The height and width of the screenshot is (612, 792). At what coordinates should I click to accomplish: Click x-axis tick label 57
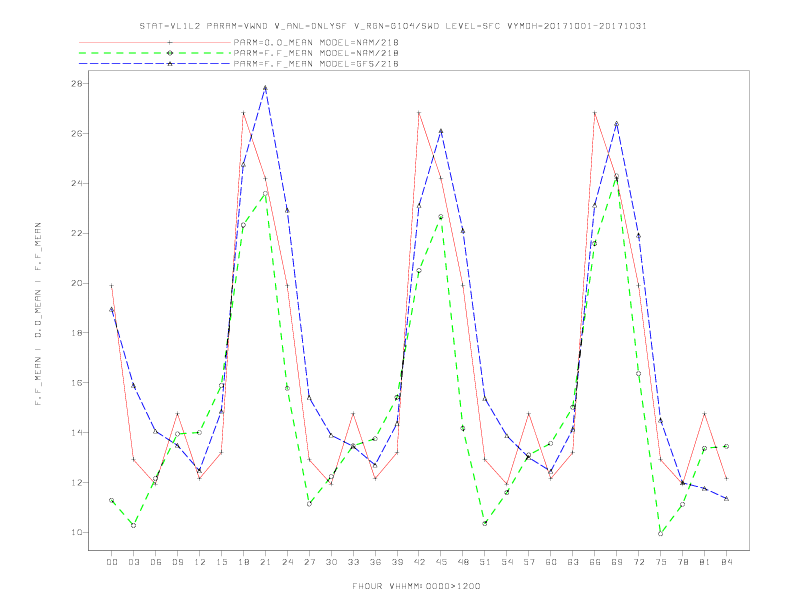click(x=529, y=562)
